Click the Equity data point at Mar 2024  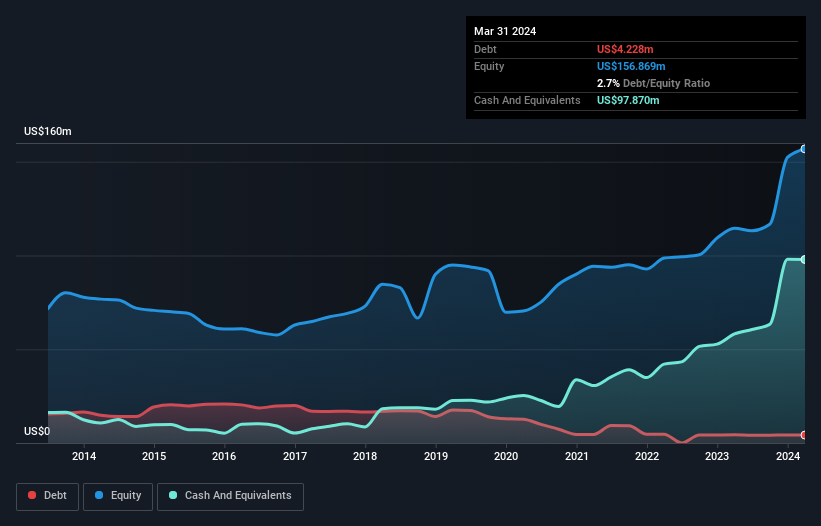point(804,149)
